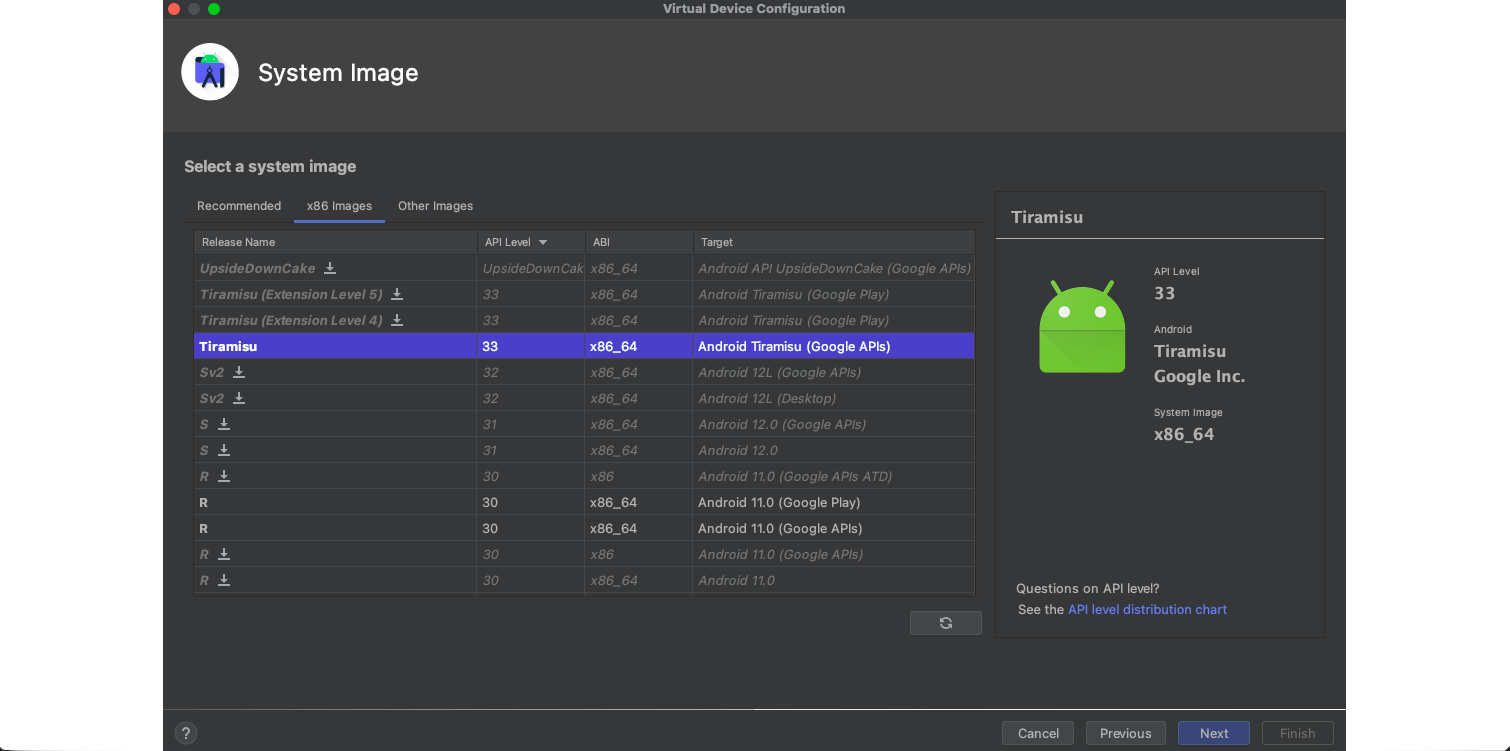Click the Target column header

(834, 242)
